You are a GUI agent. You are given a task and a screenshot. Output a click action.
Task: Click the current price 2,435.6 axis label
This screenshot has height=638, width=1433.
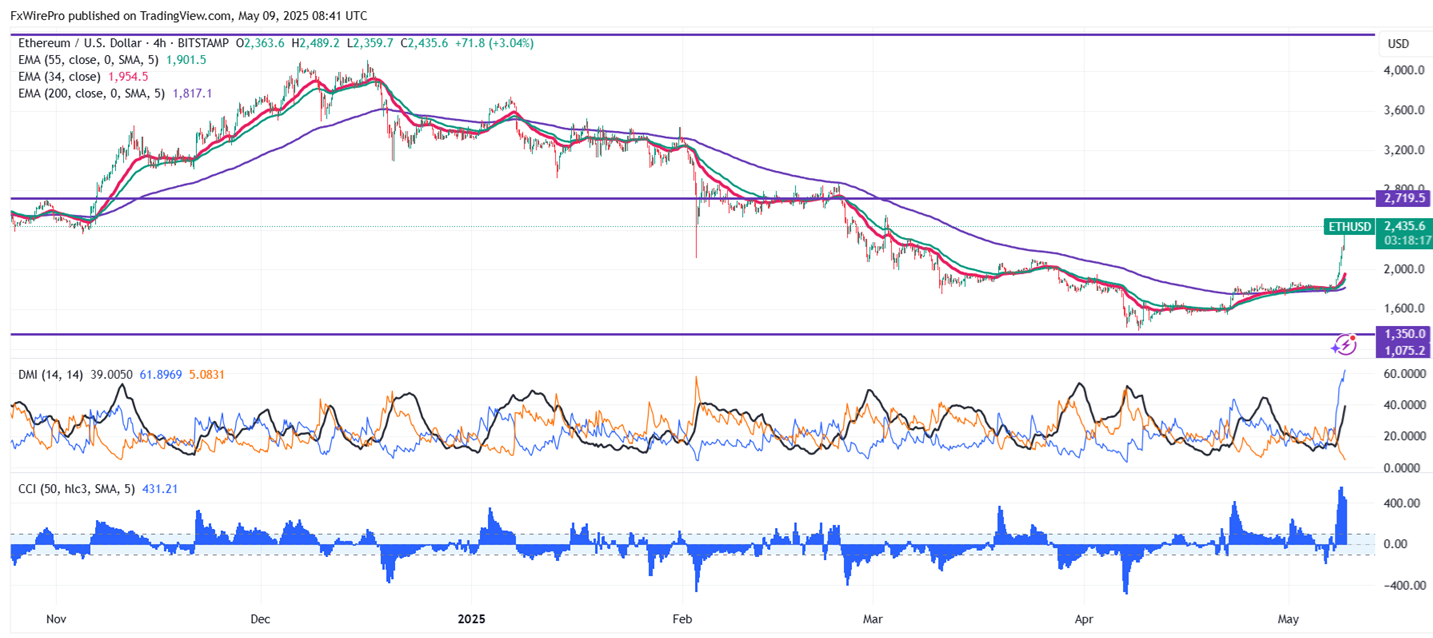(1404, 226)
